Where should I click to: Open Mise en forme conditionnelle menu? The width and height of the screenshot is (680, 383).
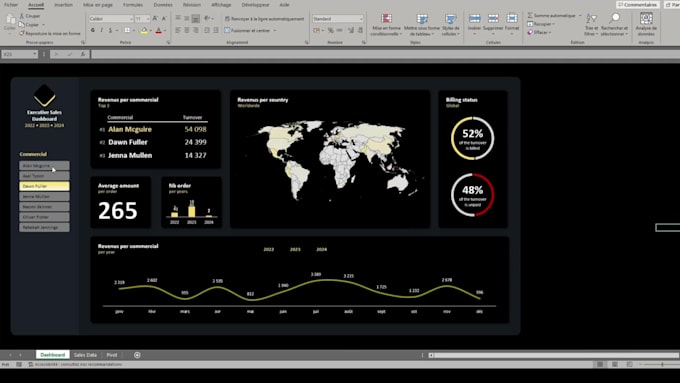pyautogui.click(x=386, y=24)
